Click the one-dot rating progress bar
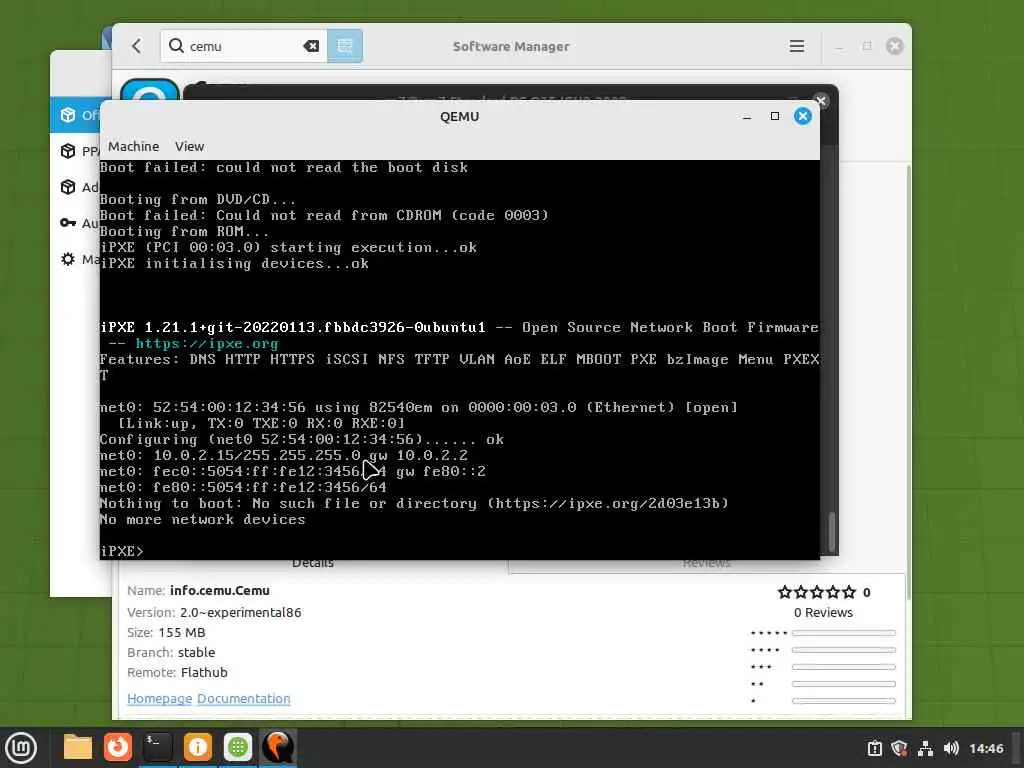This screenshot has width=1024, height=768. click(x=844, y=701)
